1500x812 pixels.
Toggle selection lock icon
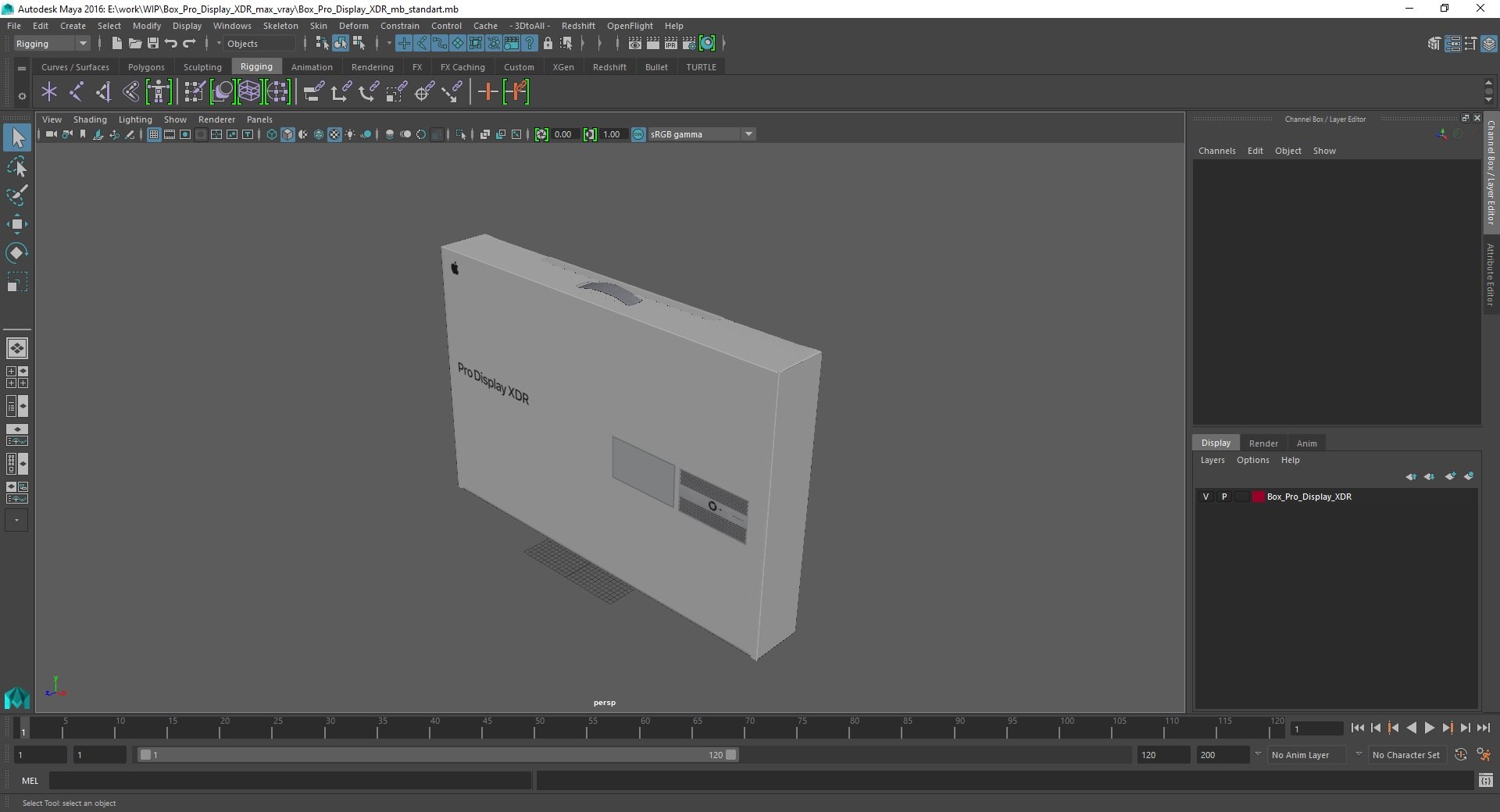point(548,44)
